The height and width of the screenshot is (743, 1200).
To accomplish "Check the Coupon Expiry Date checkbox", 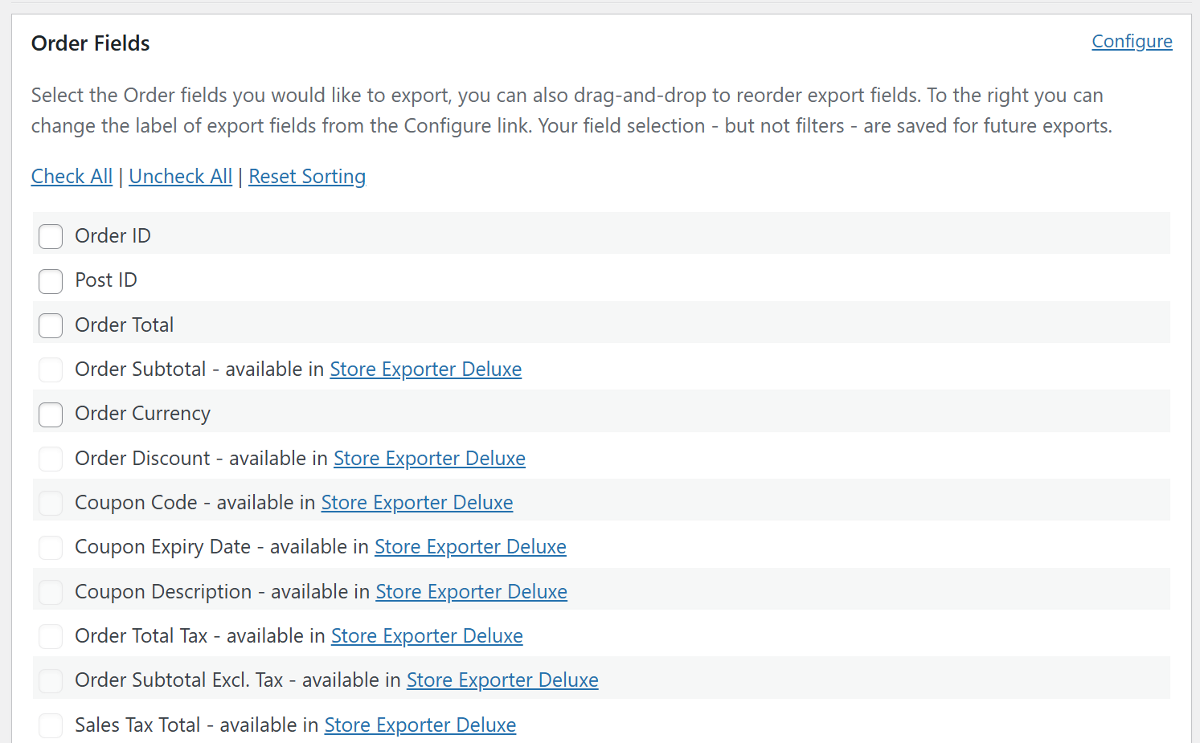I will tap(50, 547).
